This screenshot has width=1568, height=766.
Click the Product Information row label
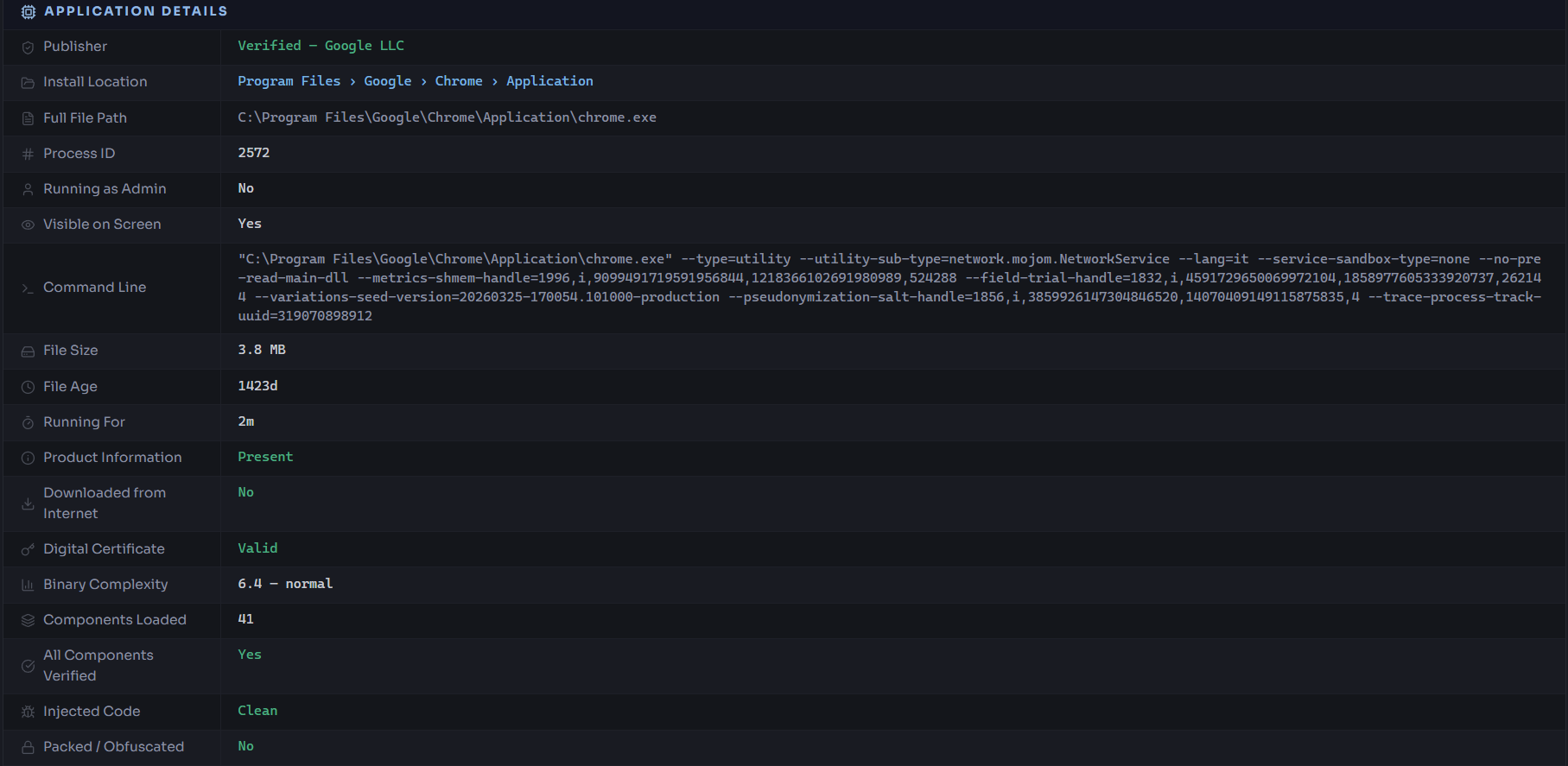coord(112,458)
